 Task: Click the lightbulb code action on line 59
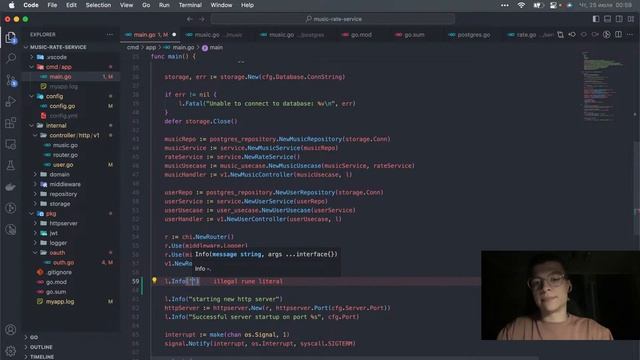tap(154, 280)
